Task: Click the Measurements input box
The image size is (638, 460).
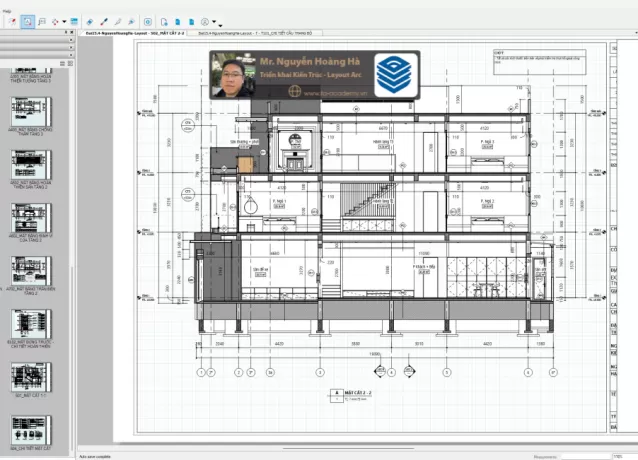Action: (586, 457)
